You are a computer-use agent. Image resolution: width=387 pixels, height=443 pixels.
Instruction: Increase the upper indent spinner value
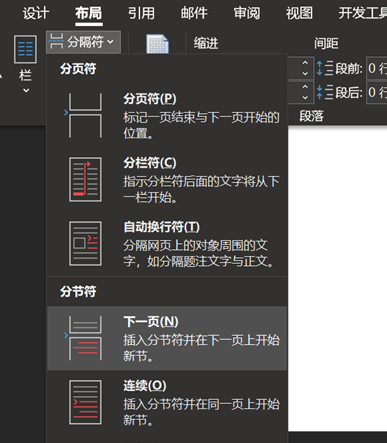coord(305,63)
